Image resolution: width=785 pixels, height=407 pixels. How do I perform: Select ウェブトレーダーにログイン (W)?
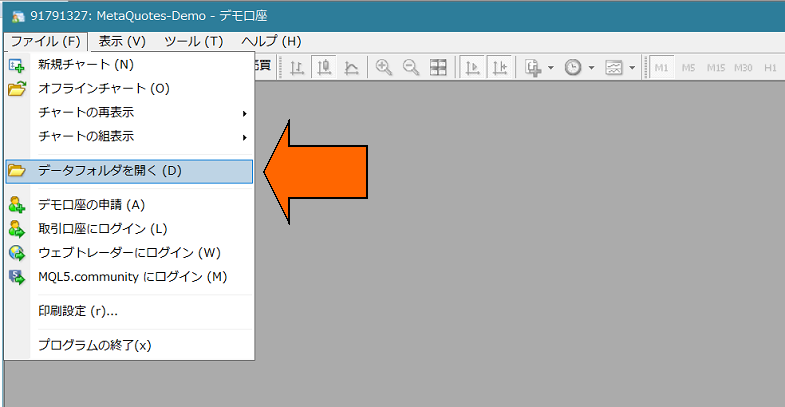tap(129, 253)
